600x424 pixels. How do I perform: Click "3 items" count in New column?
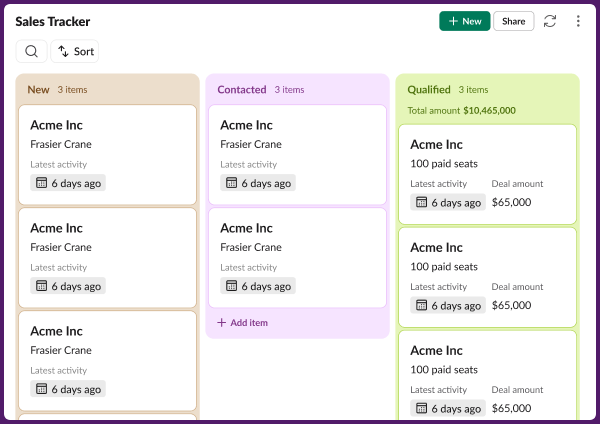point(72,90)
